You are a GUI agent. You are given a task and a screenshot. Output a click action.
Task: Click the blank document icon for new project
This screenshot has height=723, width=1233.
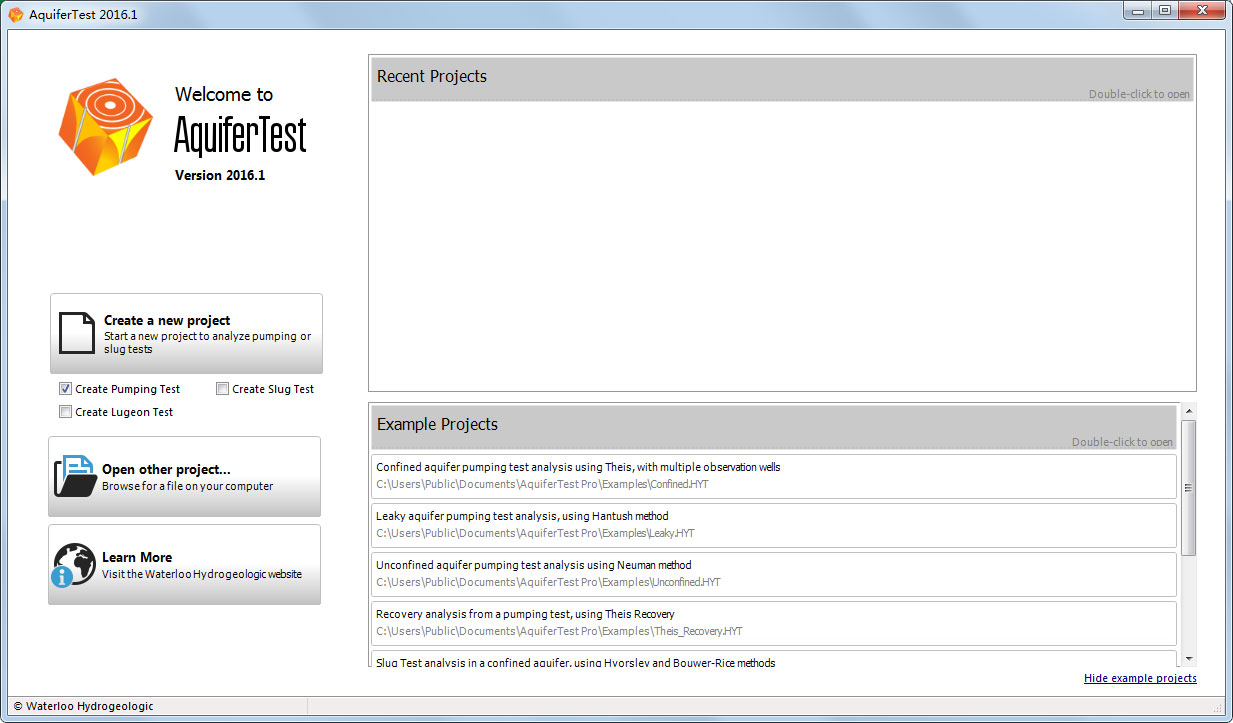[x=77, y=333]
